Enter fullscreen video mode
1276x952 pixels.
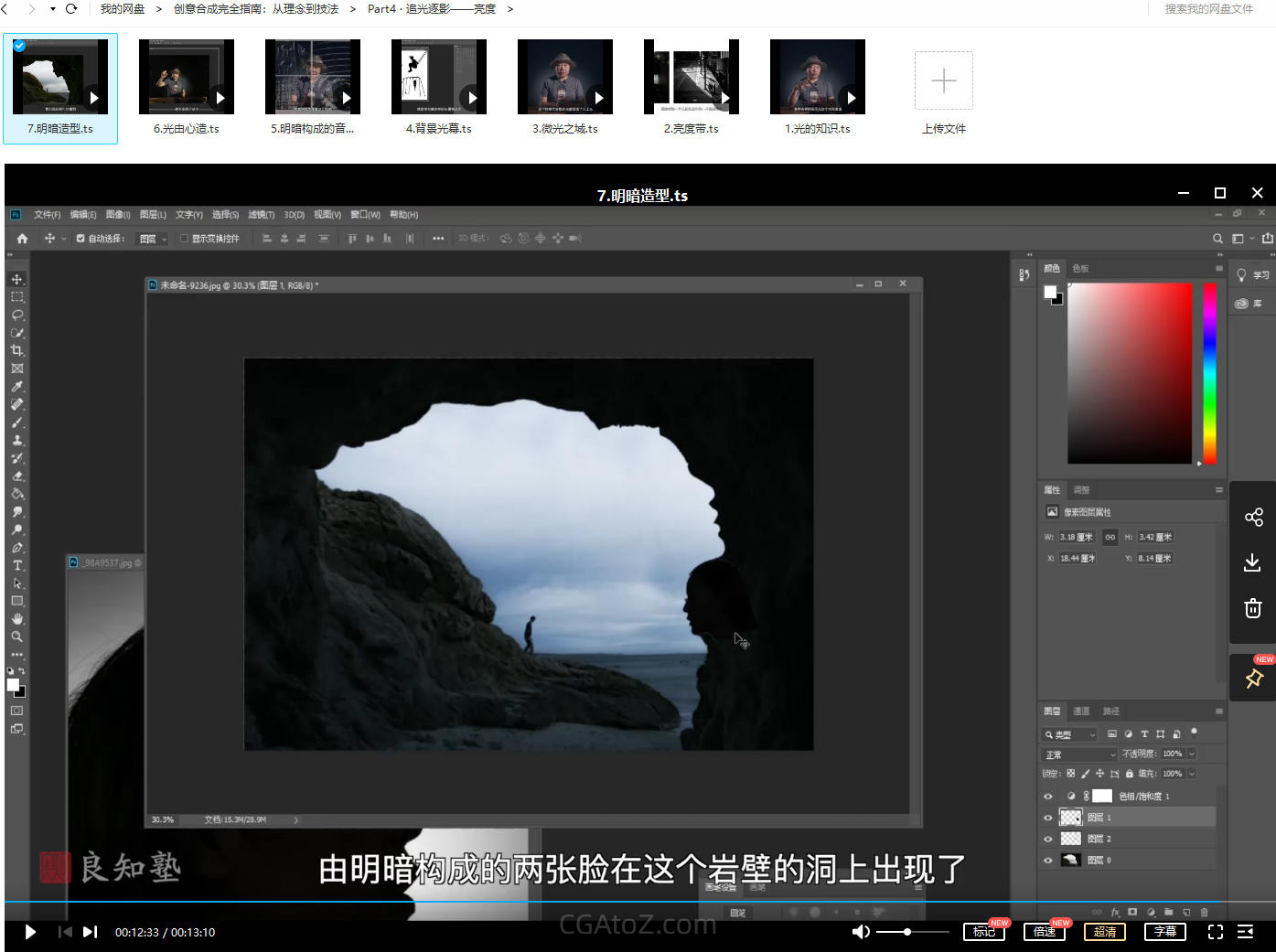tap(1215, 932)
